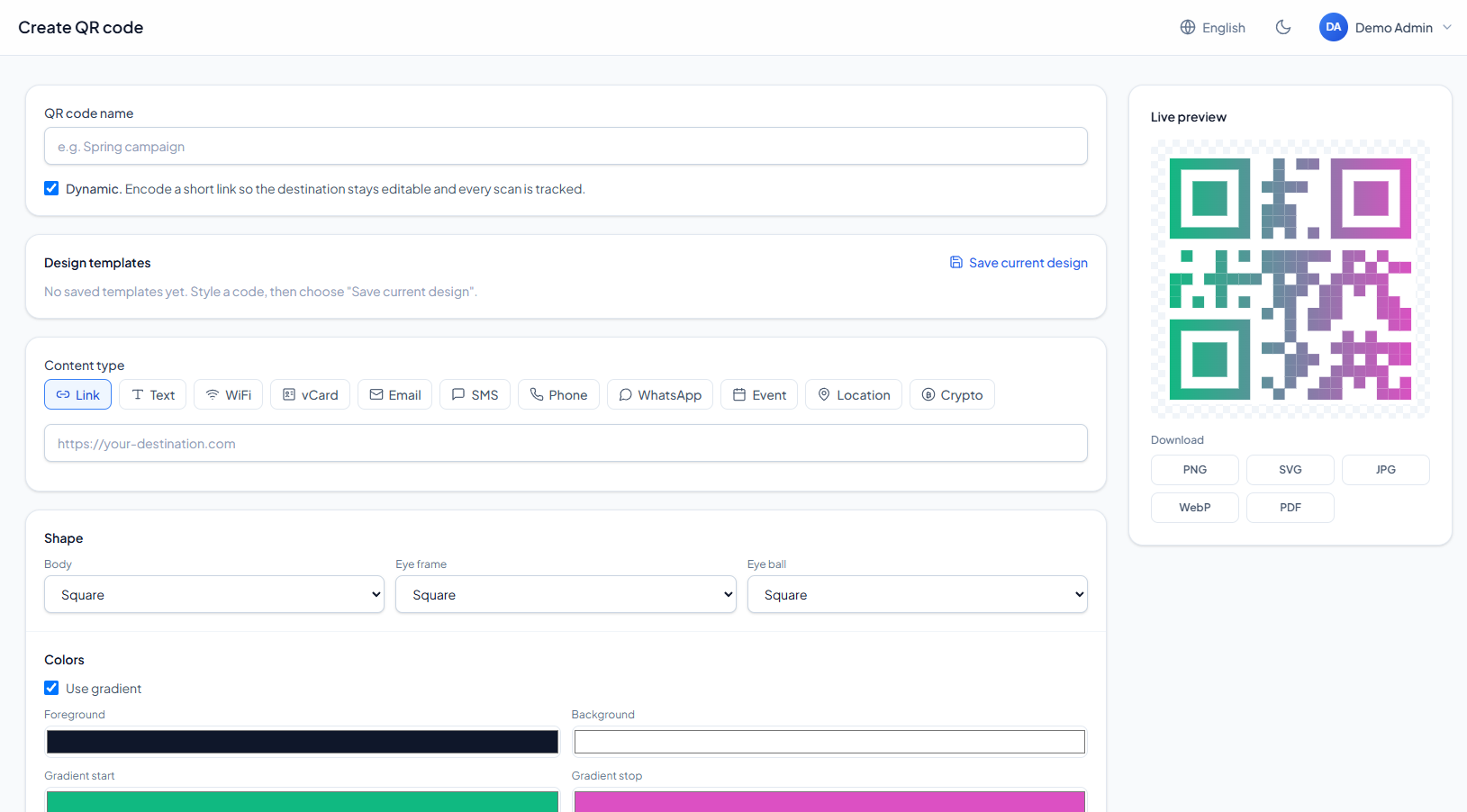Open the green Gradient start swatch

303,800
